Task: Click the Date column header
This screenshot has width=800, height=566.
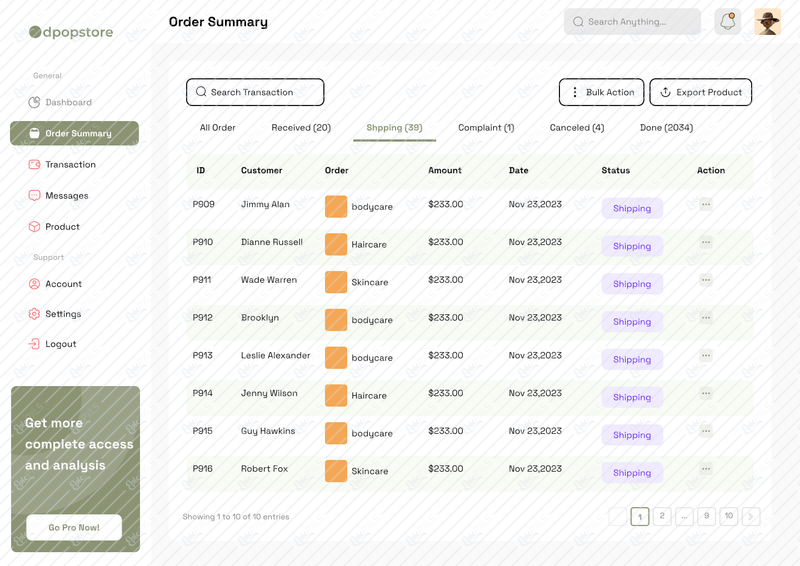Action: [x=518, y=170]
